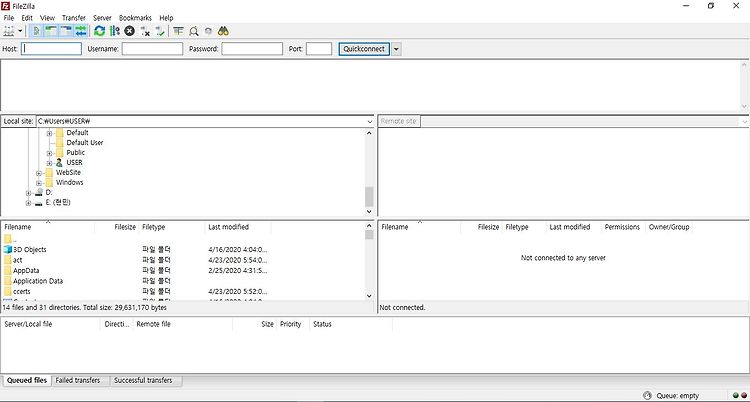Focus the Username input field
Viewport: 750px width, 402px height.
click(152, 49)
